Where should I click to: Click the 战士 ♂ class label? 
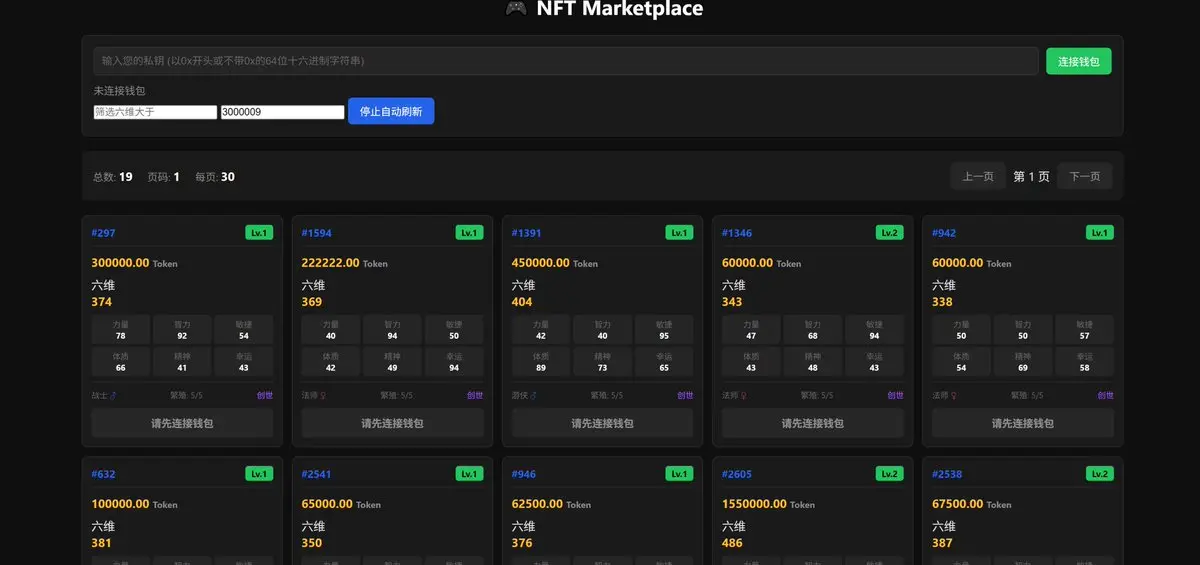(x=104, y=395)
